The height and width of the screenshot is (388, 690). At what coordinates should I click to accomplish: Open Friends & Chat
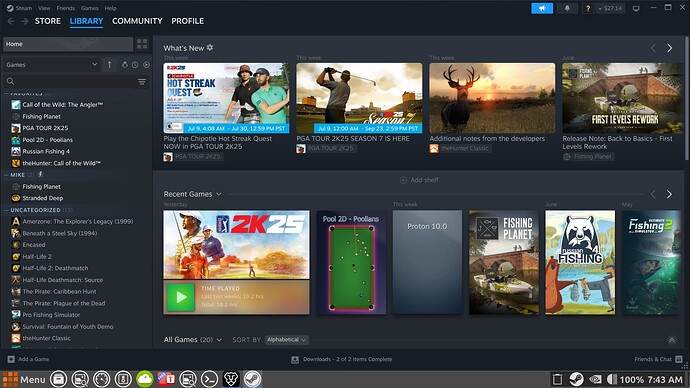pyautogui.click(x=658, y=359)
